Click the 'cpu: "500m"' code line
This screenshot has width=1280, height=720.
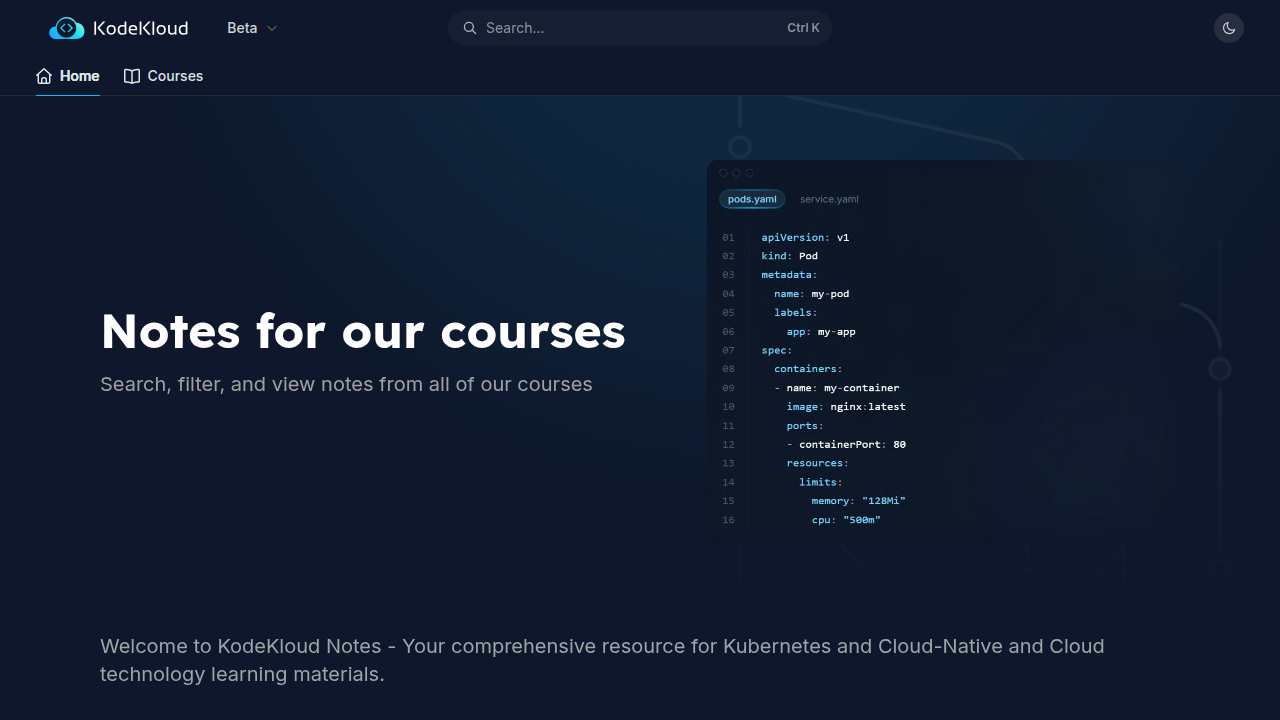pos(846,519)
